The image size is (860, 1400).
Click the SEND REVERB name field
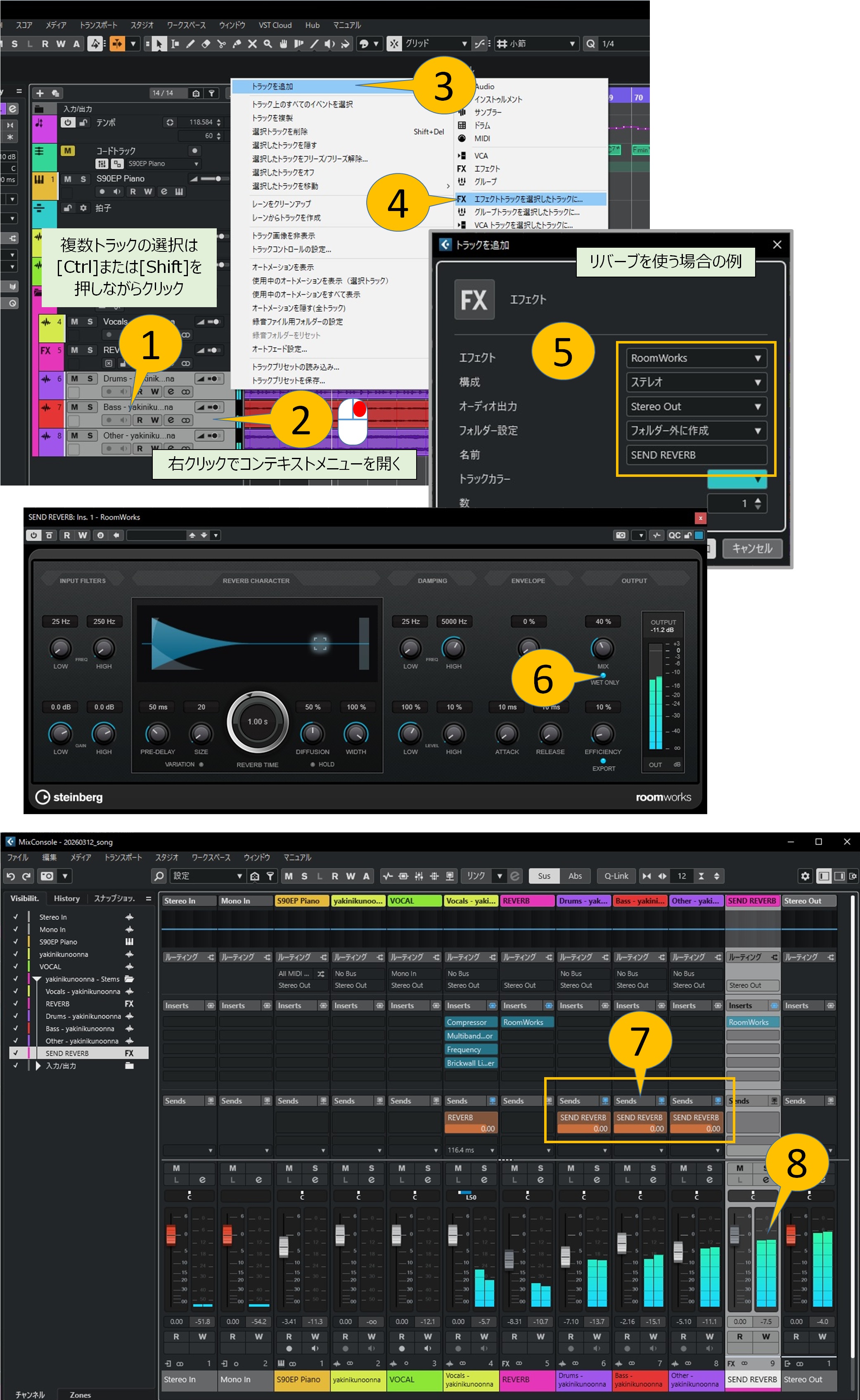[x=696, y=455]
